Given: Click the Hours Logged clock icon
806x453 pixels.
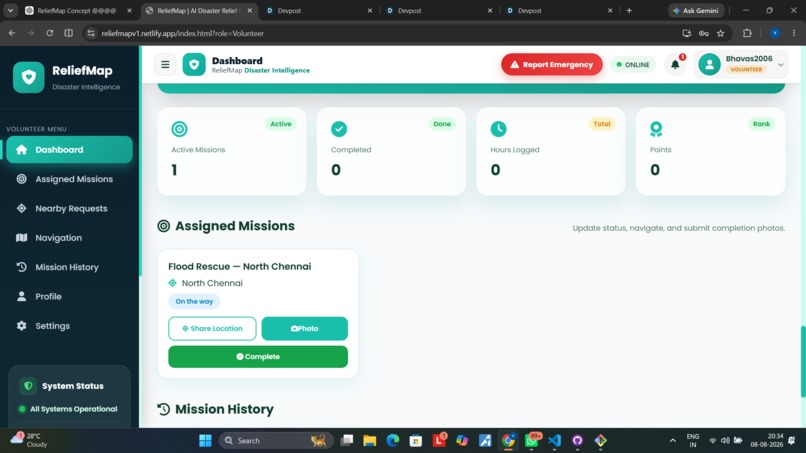Looking at the screenshot, I should coord(498,129).
